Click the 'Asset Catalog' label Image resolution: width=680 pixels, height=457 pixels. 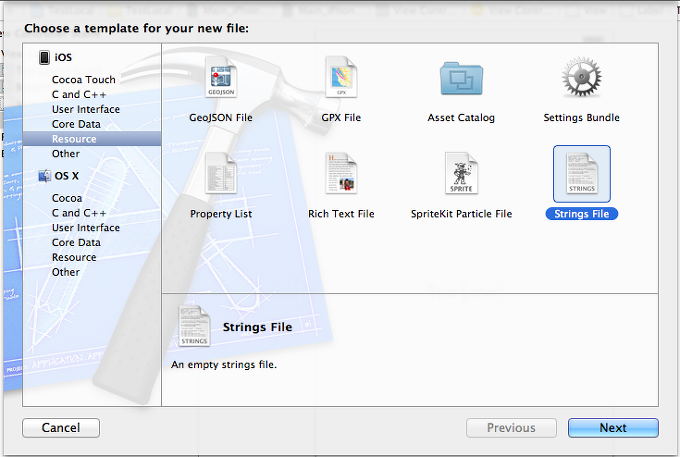pos(461,118)
